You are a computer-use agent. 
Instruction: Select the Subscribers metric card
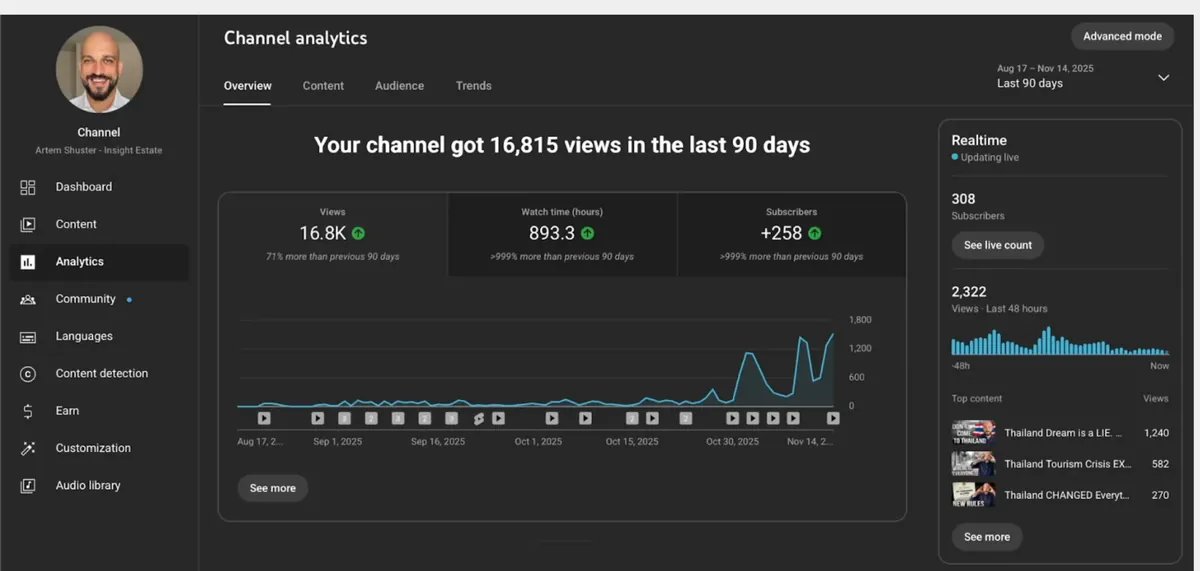click(x=791, y=235)
